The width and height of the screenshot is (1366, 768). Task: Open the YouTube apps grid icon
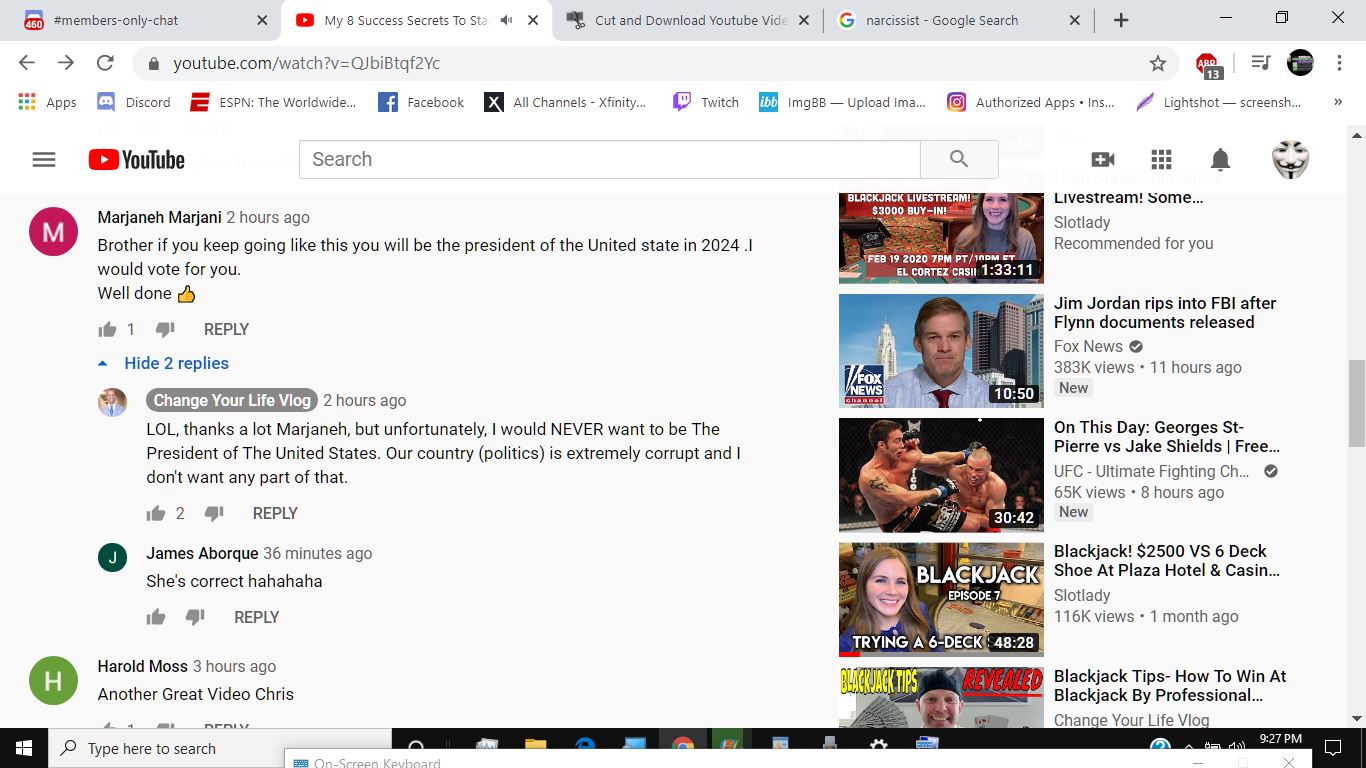pos(1161,160)
